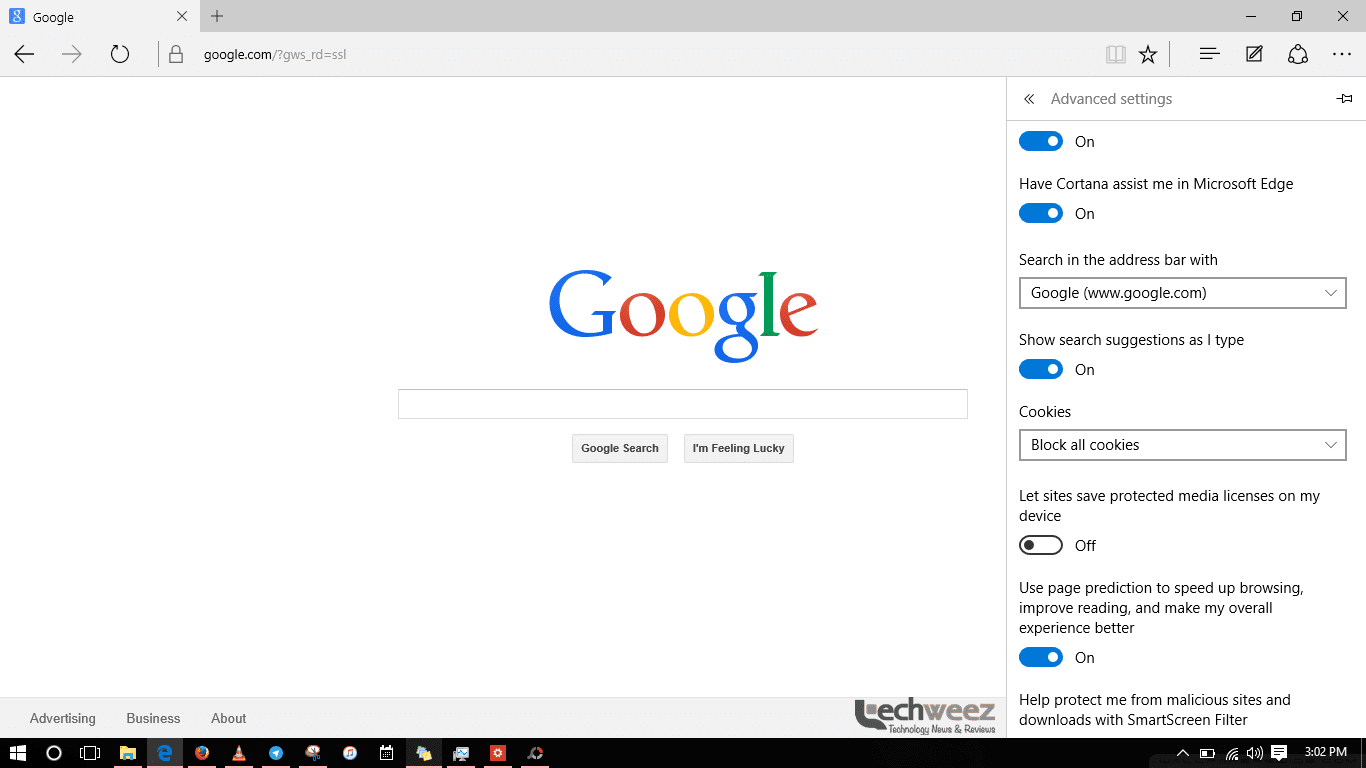Toggle Have Cortana assist me in Edge
This screenshot has height=768, width=1366.
pyautogui.click(x=1041, y=213)
